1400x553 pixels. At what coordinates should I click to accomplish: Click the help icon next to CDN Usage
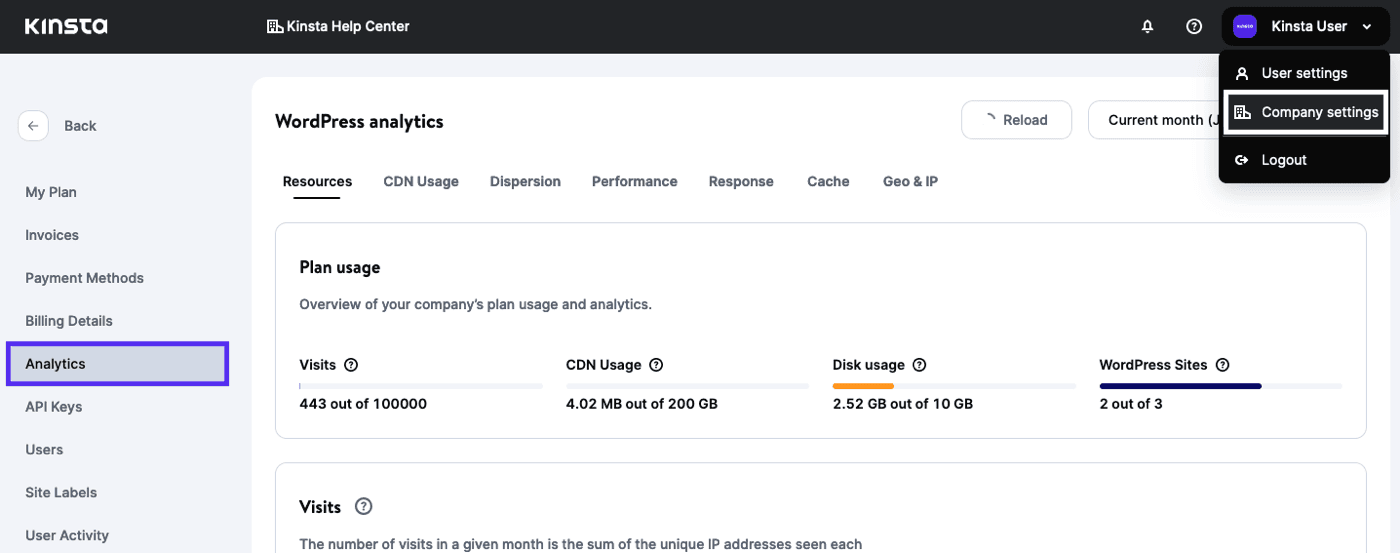click(656, 365)
